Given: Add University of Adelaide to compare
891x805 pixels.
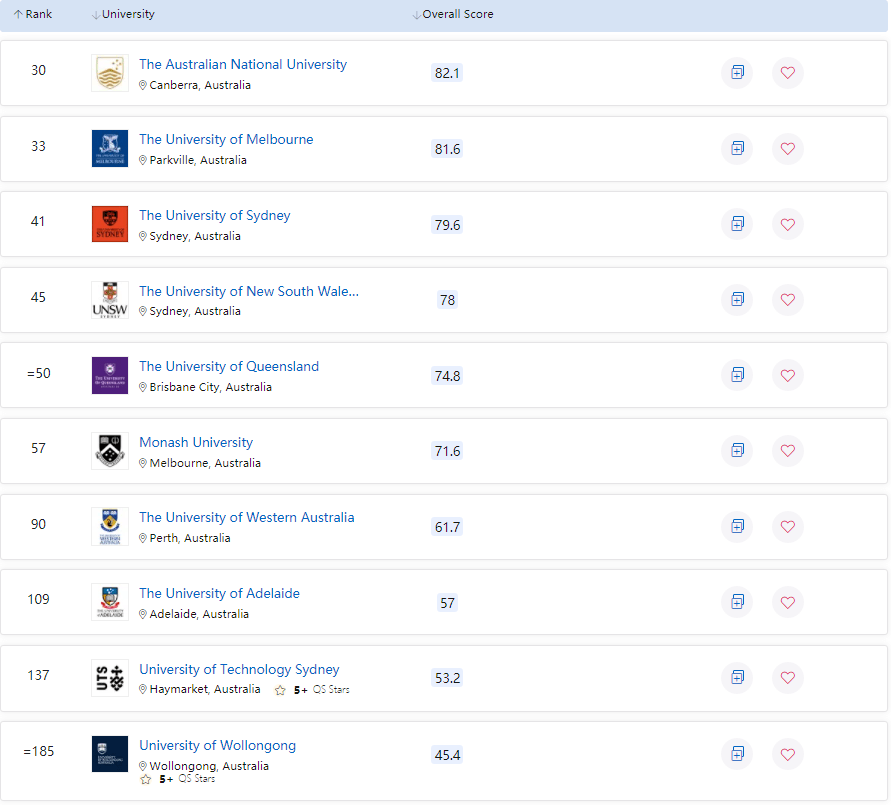Looking at the screenshot, I should 737,602.
